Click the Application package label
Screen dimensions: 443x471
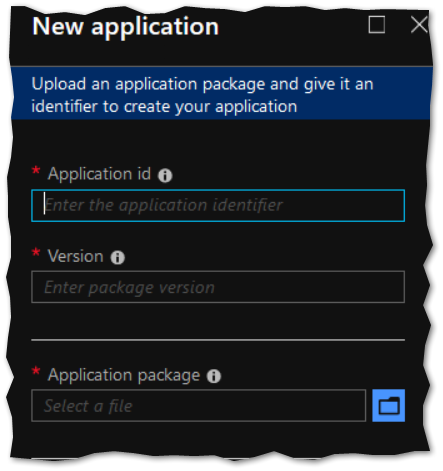point(124,375)
